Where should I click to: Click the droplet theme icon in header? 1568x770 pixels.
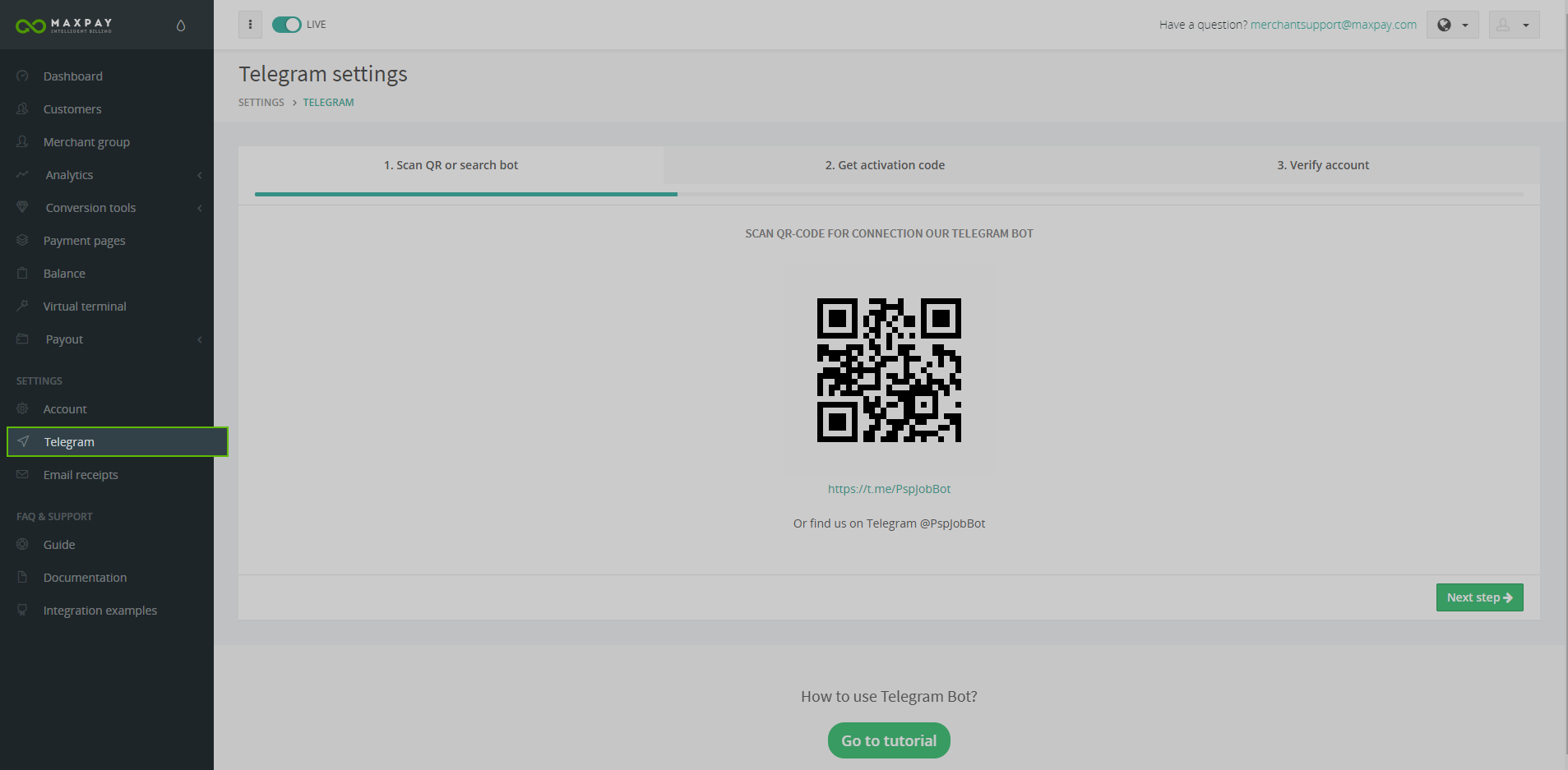click(x=181, y=25)
